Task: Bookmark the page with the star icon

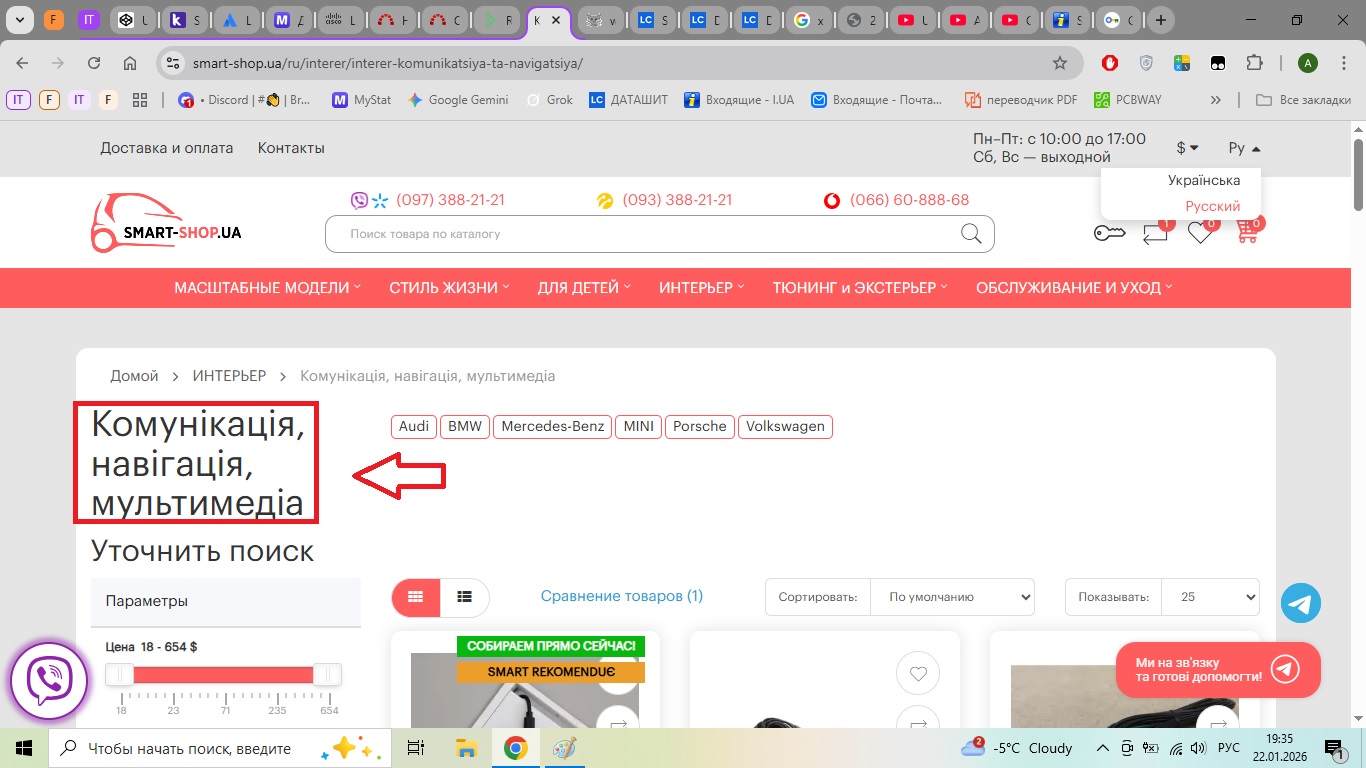Action: pyautogui.click(x=1060, y=63)
